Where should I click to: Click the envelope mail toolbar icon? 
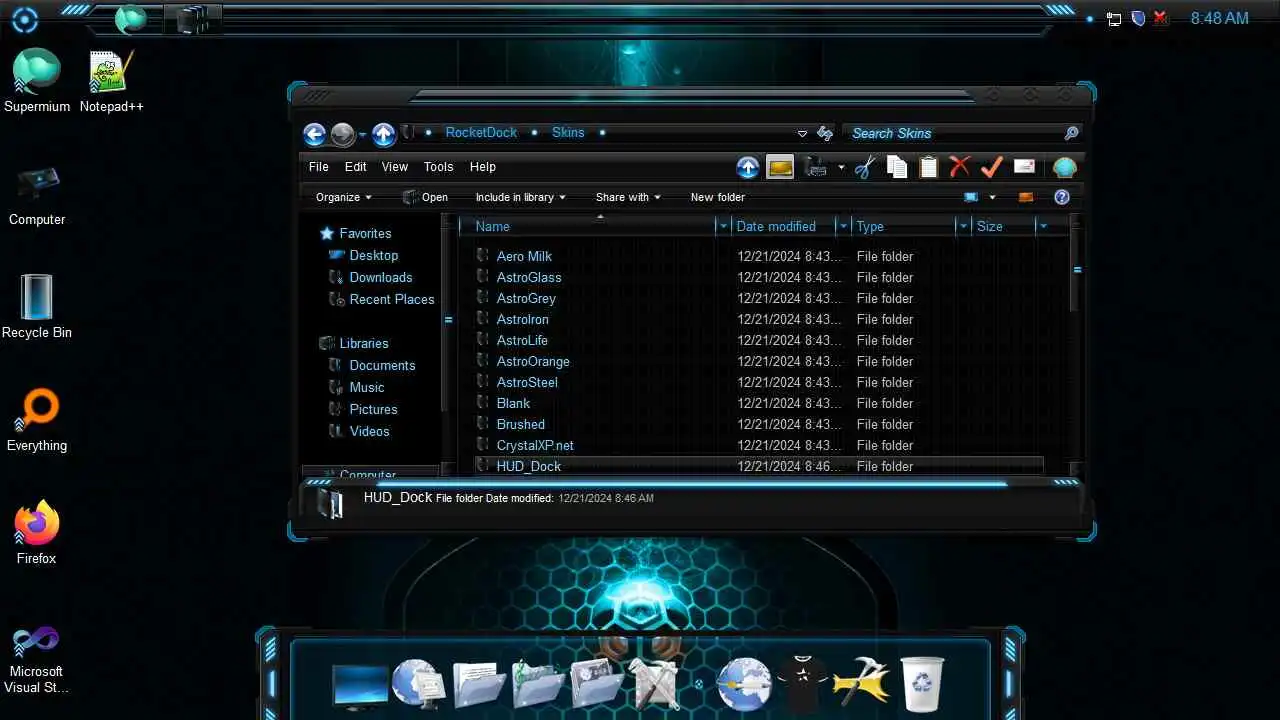coord(1024,167)
